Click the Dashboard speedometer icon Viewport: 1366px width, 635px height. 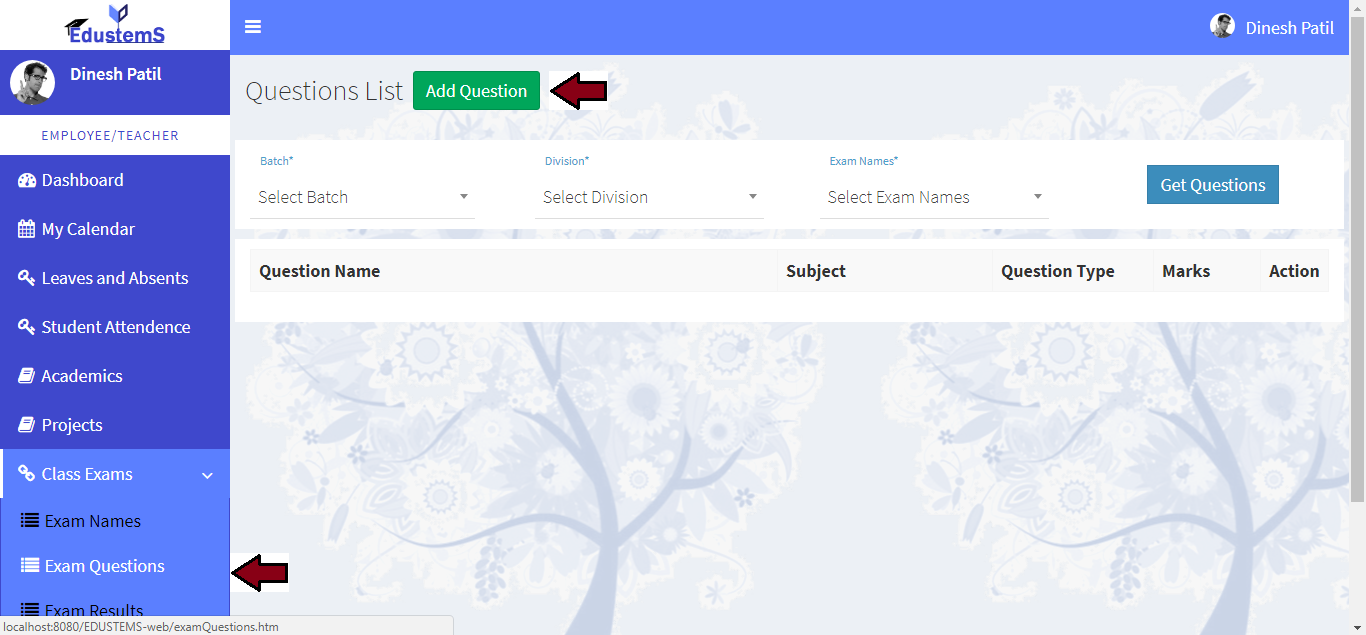27,180
